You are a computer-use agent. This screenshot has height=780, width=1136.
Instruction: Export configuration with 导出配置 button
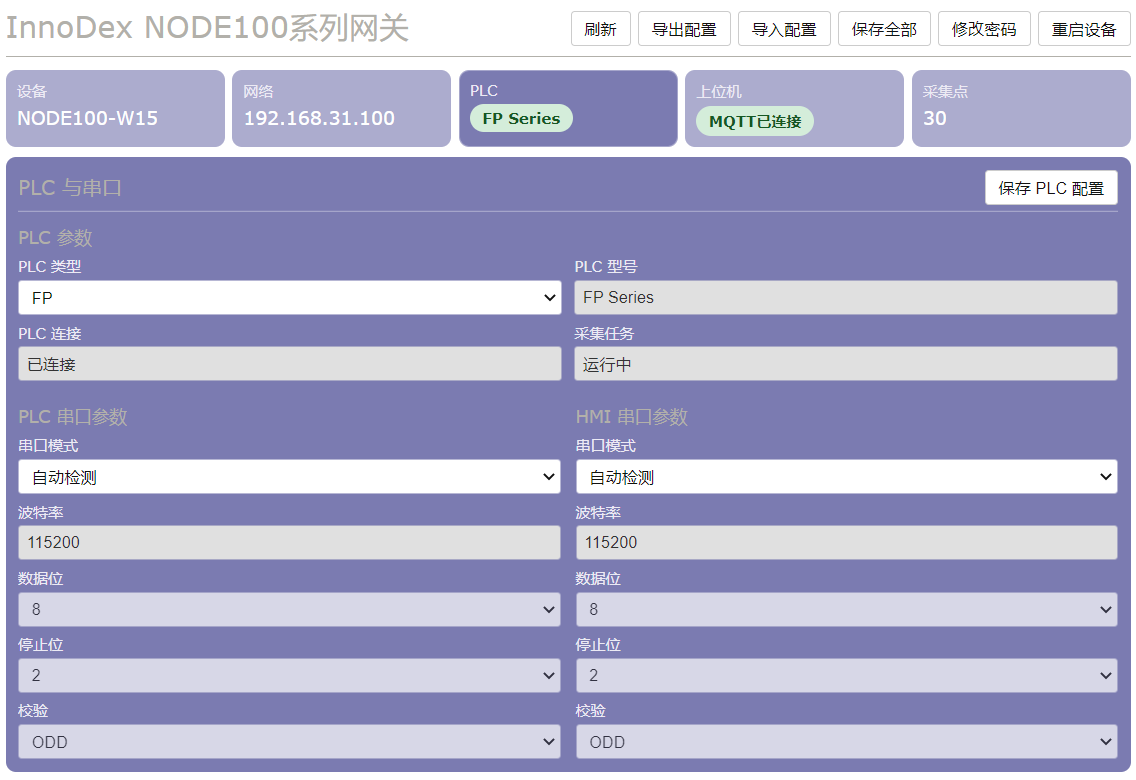pos(684,29)
